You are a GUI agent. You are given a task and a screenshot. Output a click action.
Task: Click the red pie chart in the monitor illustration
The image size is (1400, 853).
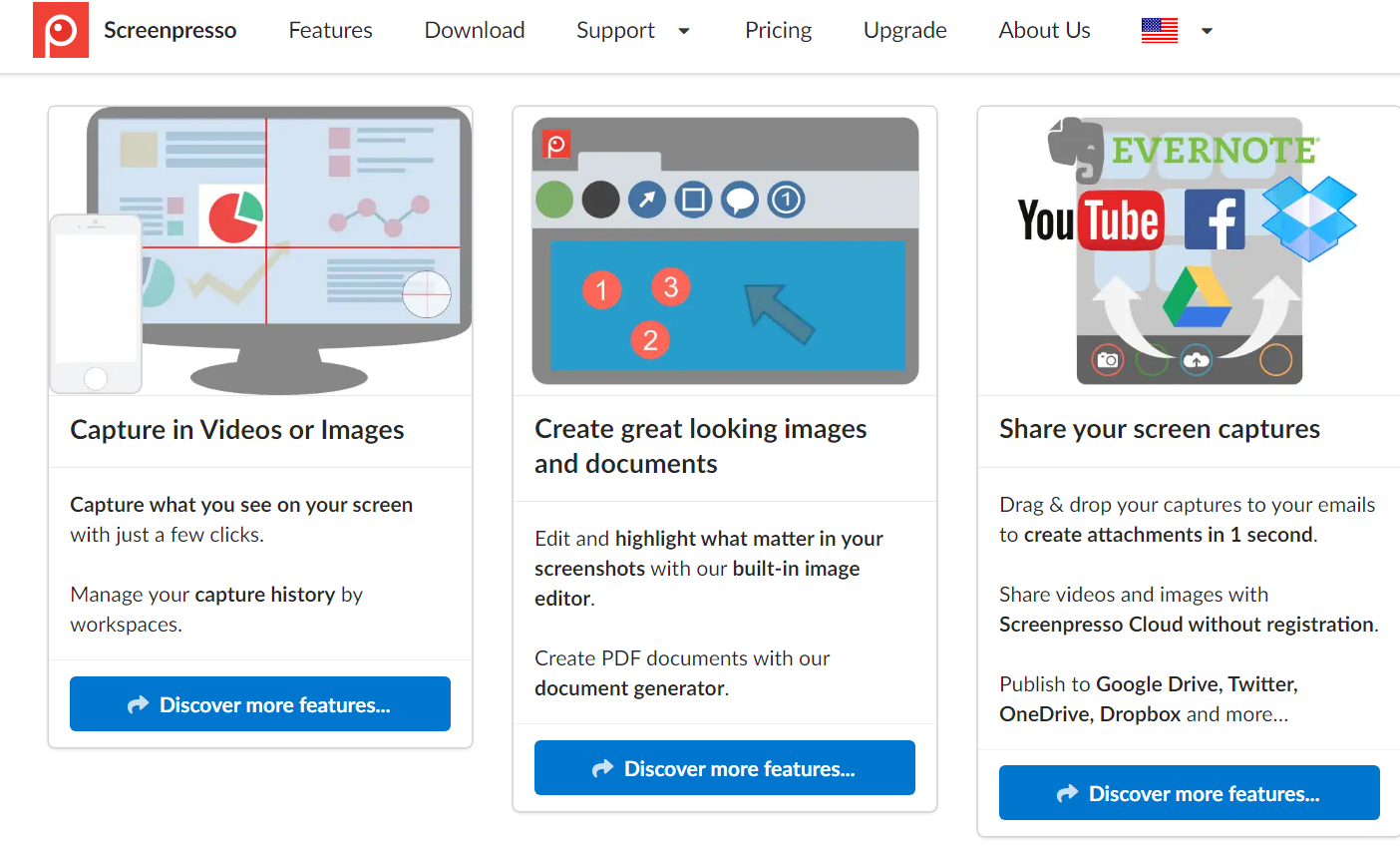point(235,216)
